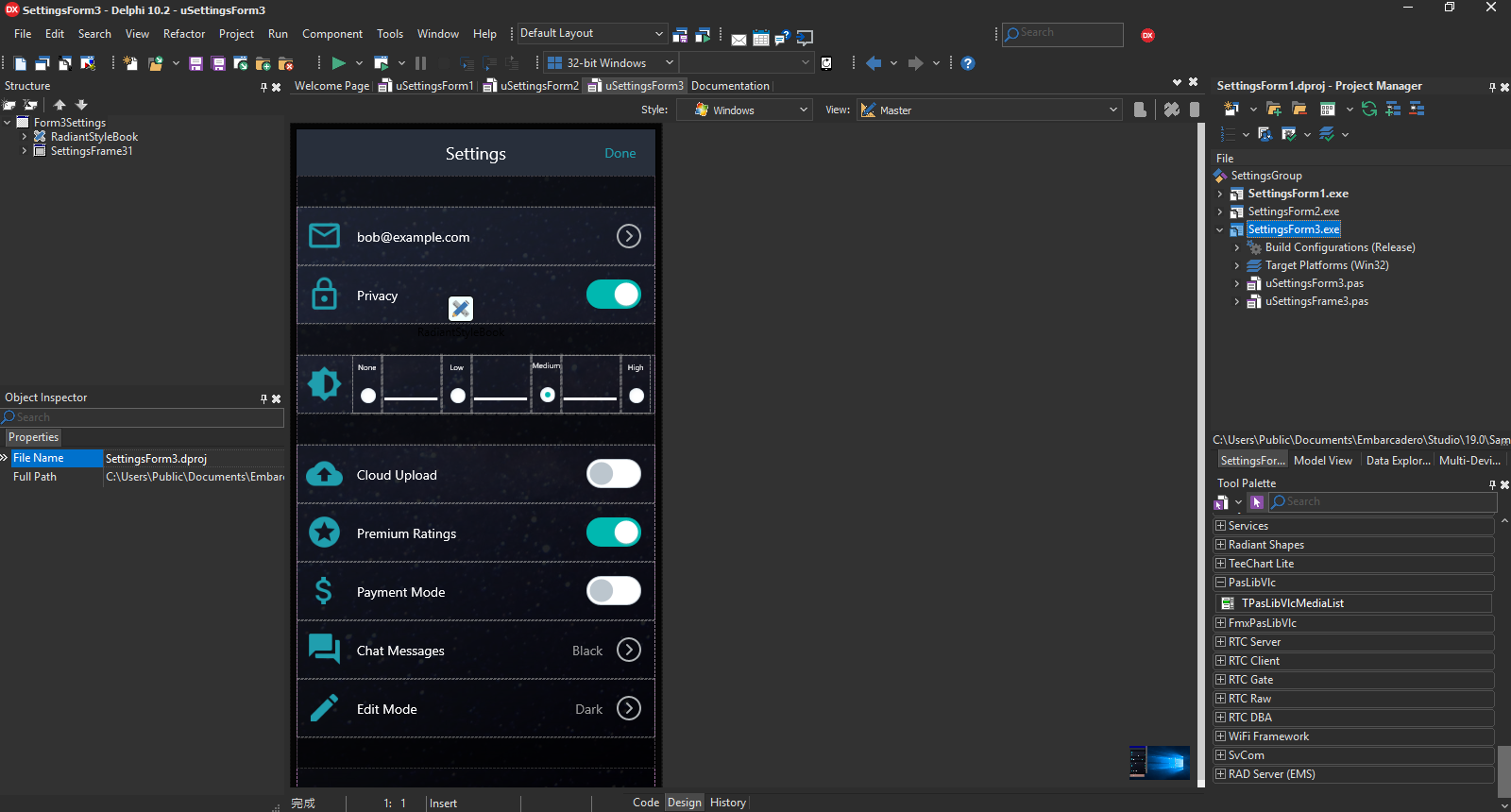
Task: Click the Run without debugging icon
Action: (381, 63)
